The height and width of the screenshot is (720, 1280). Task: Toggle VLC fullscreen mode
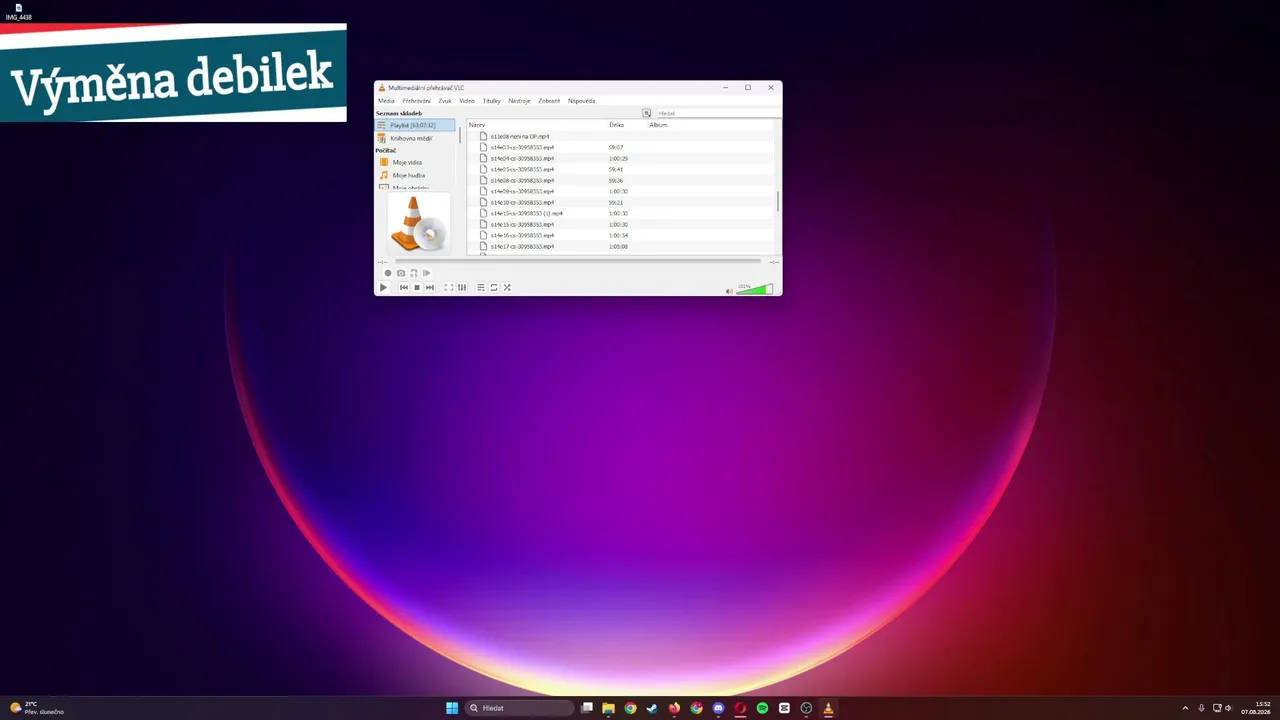(448, 287)
